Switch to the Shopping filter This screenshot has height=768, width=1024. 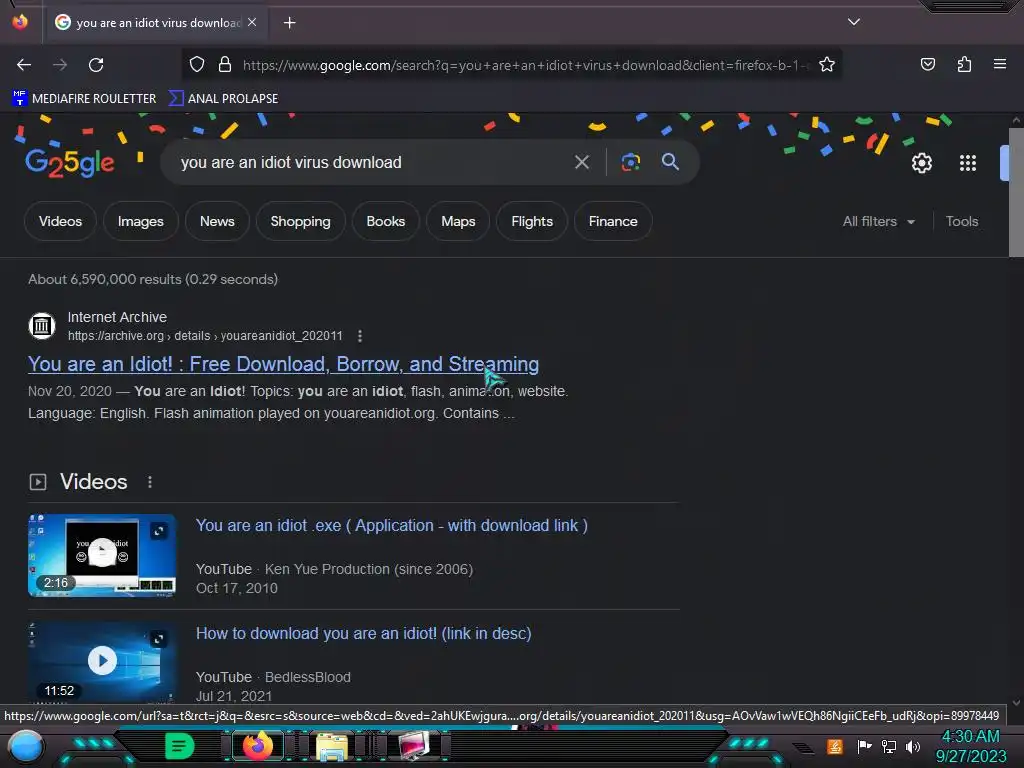tap(300, 221)
